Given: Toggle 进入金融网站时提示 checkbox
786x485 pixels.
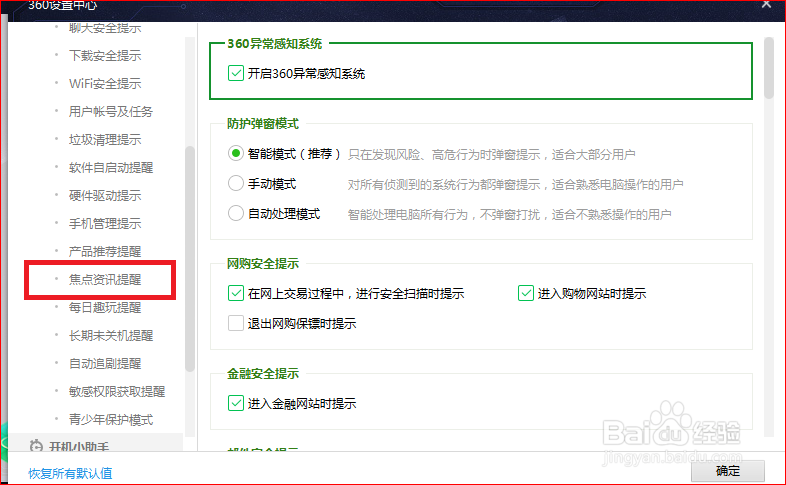Looking at the screenshot, I should [236, 403].
